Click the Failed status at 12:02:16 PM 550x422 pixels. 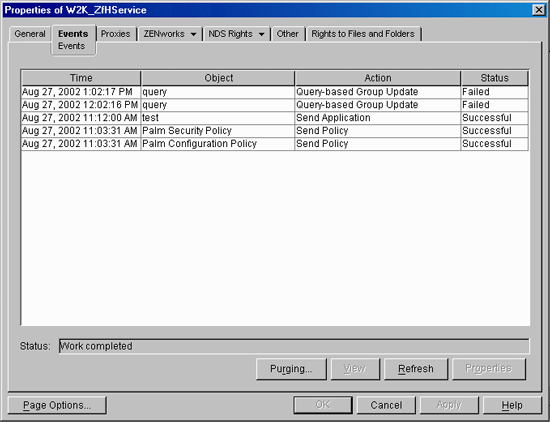pyautogui.click(x=495, y=105)
